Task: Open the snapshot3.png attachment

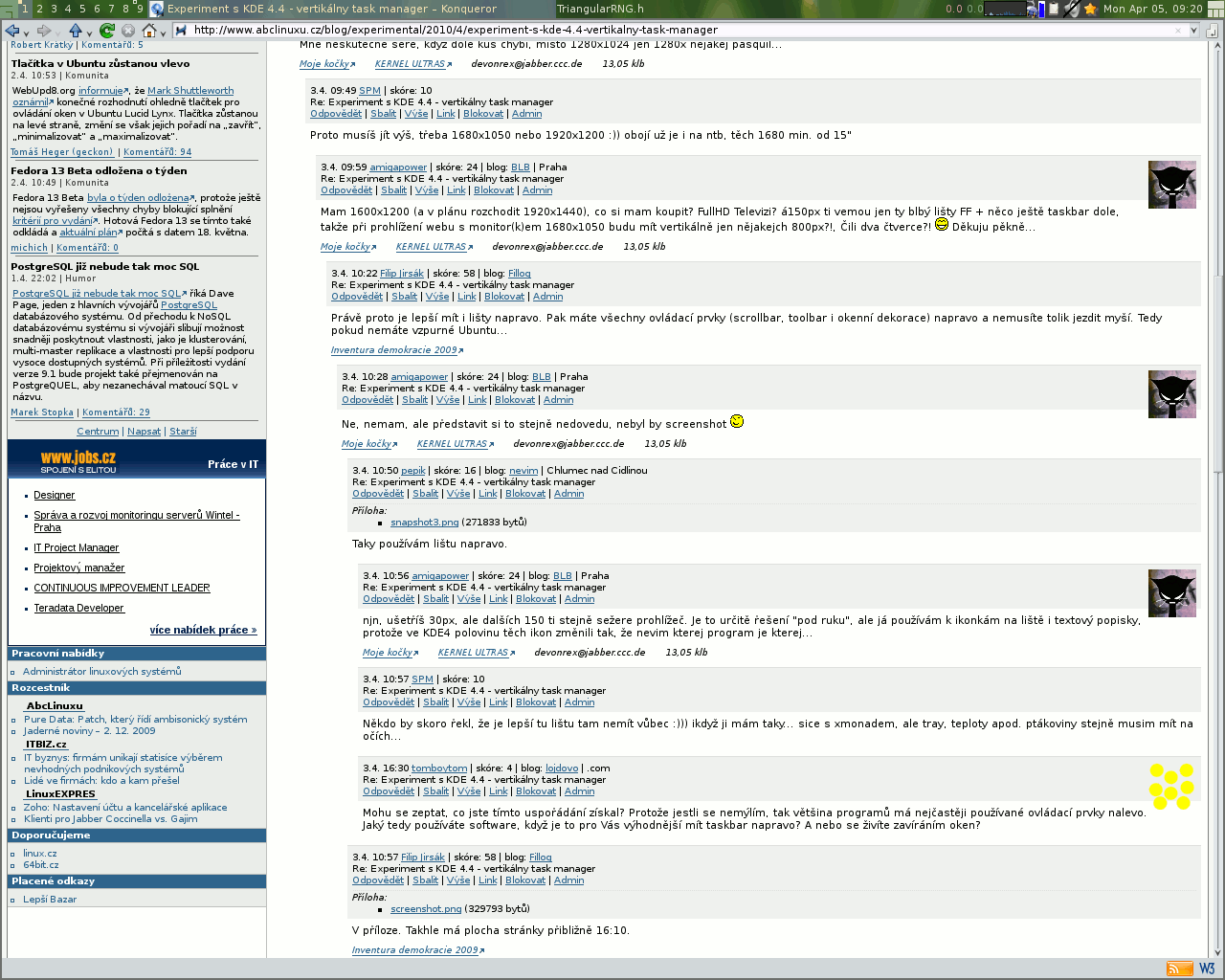Action: coord(424,523)
